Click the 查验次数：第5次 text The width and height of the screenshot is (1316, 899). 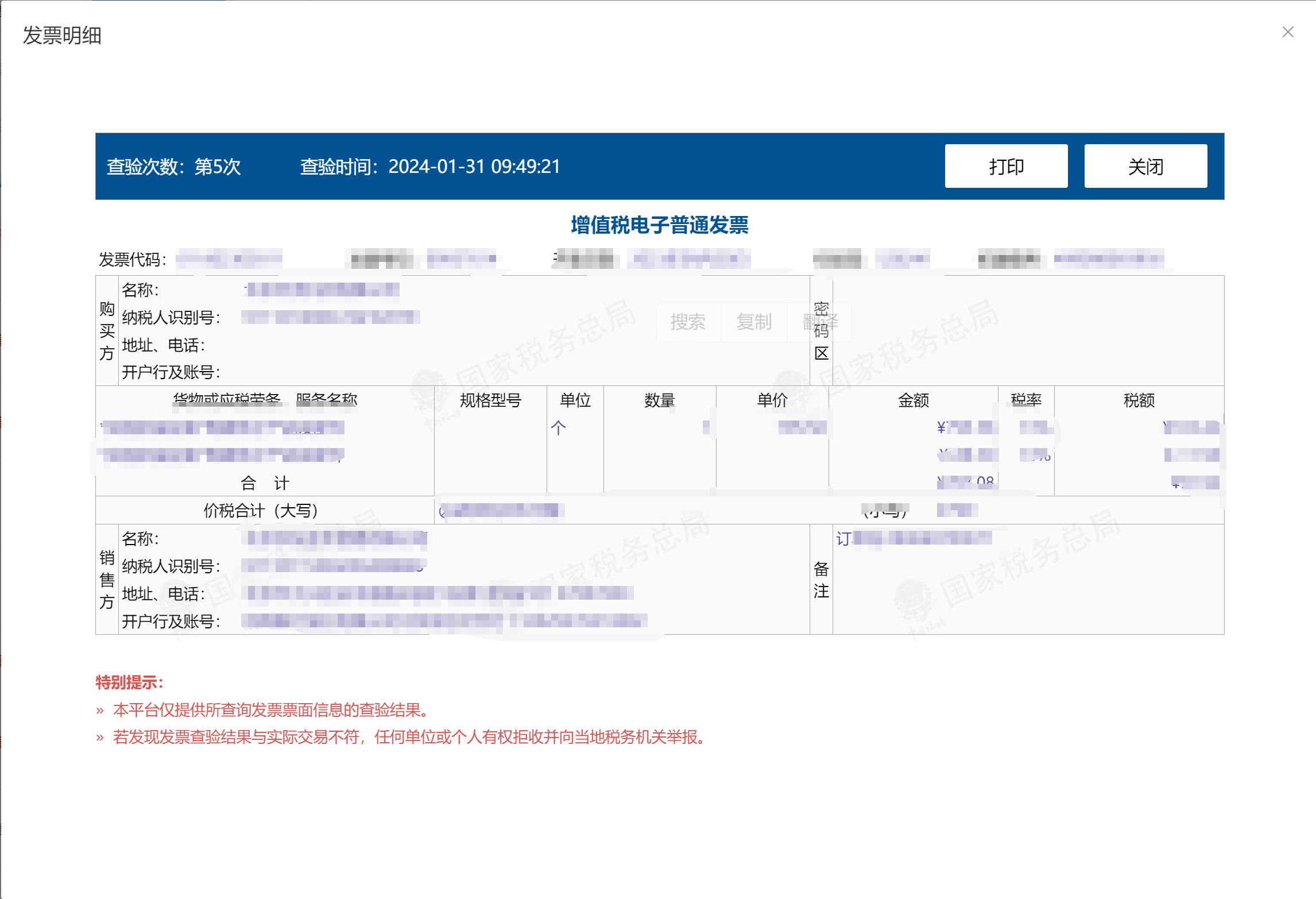pos(173,167)
